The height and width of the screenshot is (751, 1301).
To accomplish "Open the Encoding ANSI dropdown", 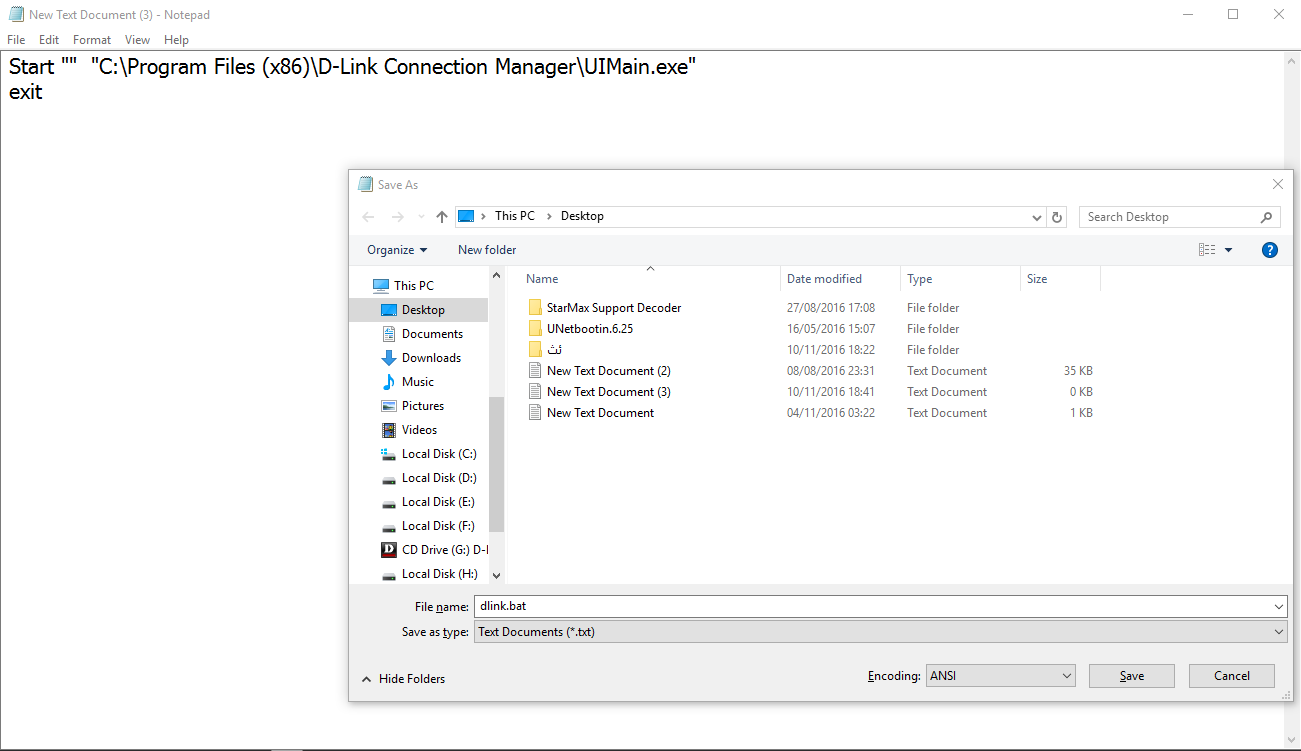I will tap(1000, 676).
